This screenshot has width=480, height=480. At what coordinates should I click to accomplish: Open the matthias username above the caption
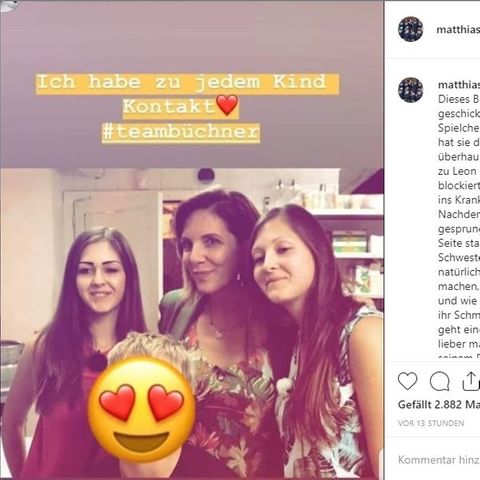click(459, 85)
